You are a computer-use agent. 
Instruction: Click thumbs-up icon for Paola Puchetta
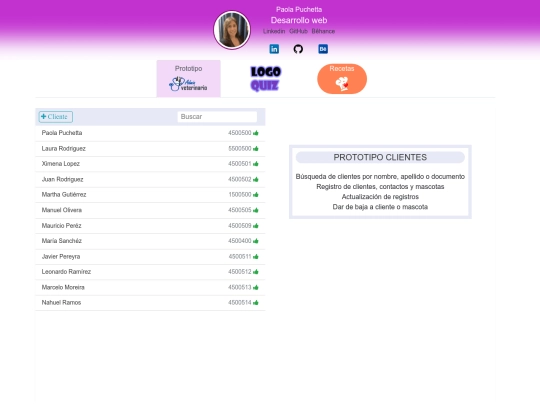(256, 133)
